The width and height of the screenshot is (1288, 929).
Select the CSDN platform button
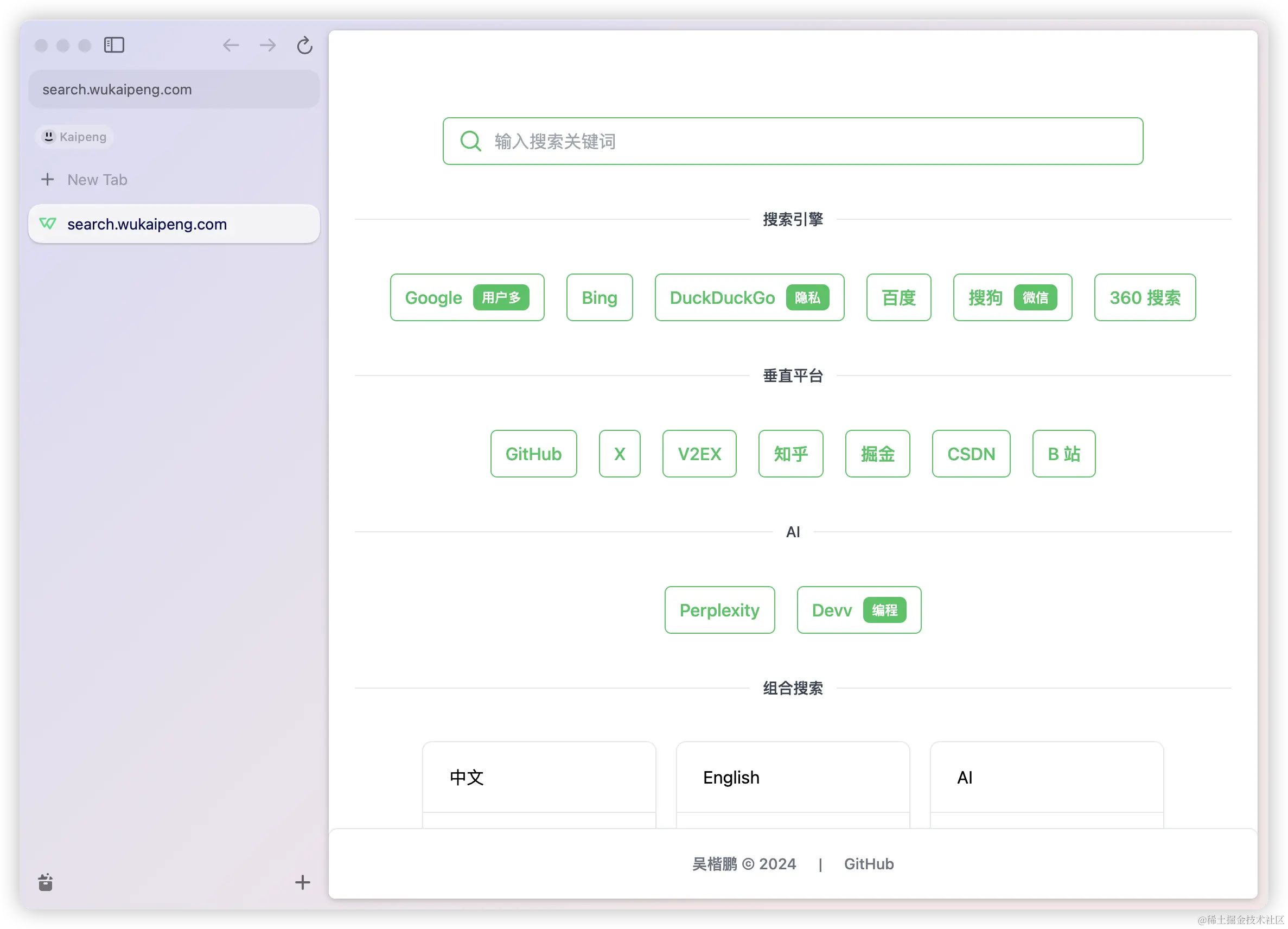pyautogui.click(x=971, y=454)
